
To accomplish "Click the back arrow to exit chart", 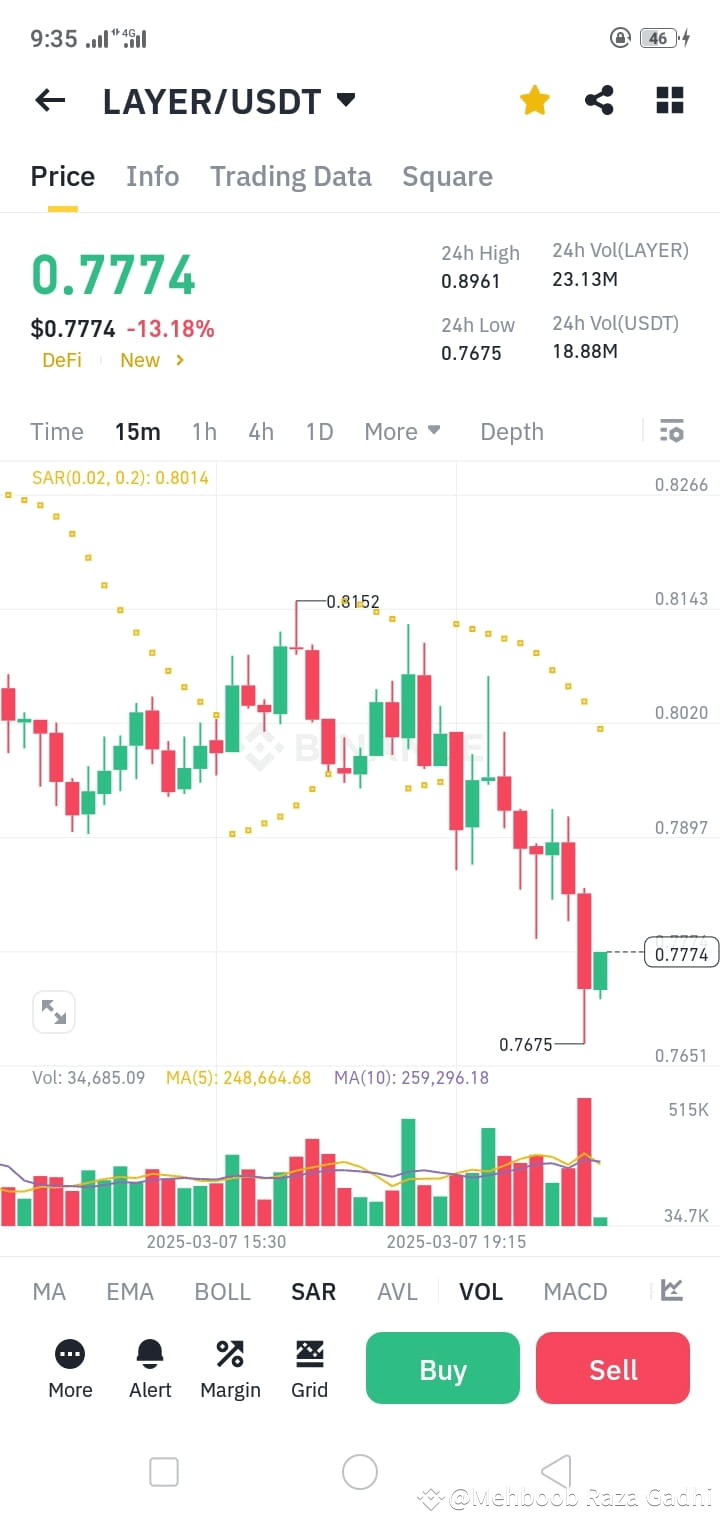I will pyautogui.click(x=49, y=100).
